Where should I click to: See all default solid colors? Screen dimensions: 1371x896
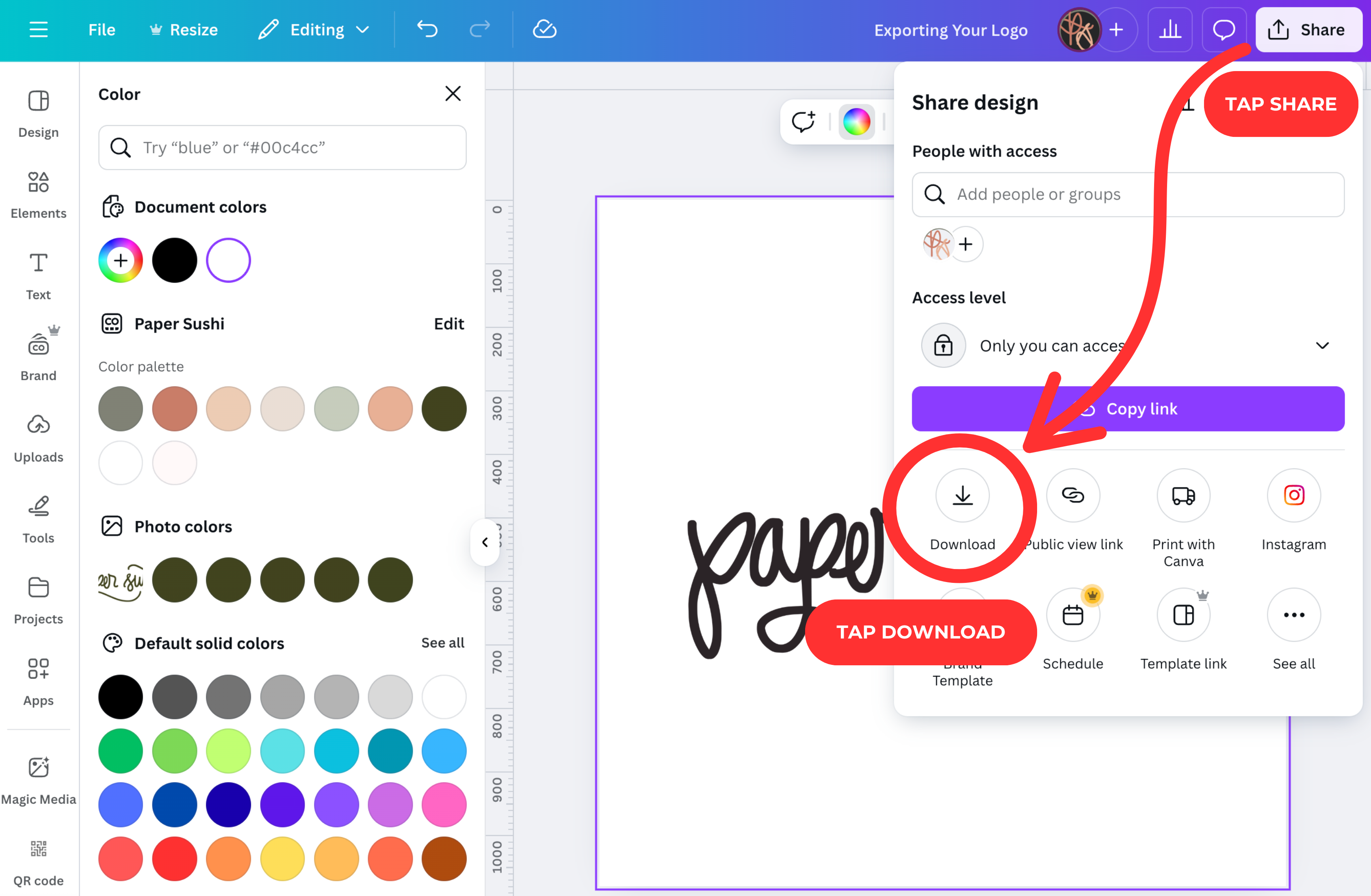442,643
